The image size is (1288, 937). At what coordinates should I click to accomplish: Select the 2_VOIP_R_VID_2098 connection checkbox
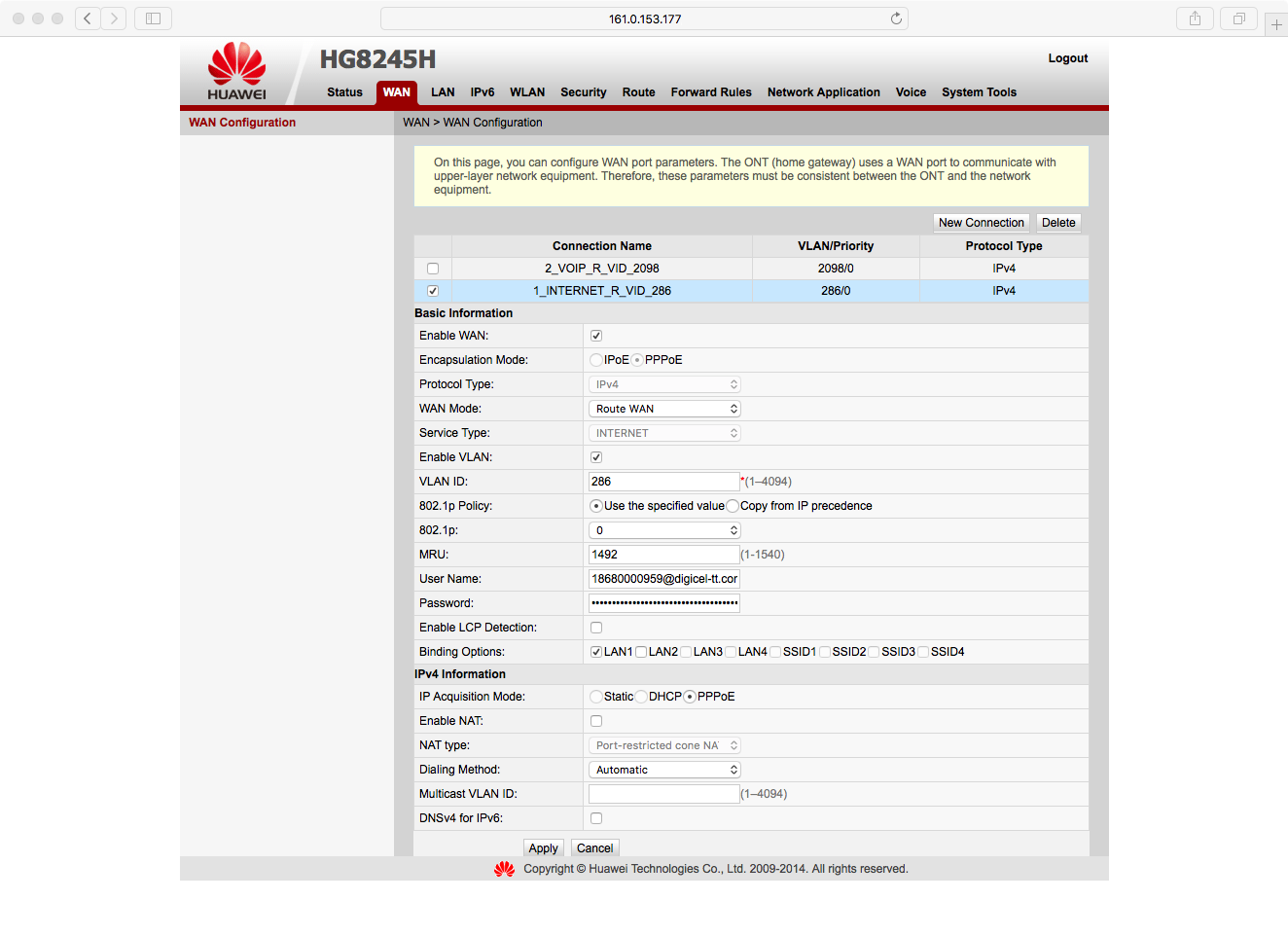pos(433,269)
